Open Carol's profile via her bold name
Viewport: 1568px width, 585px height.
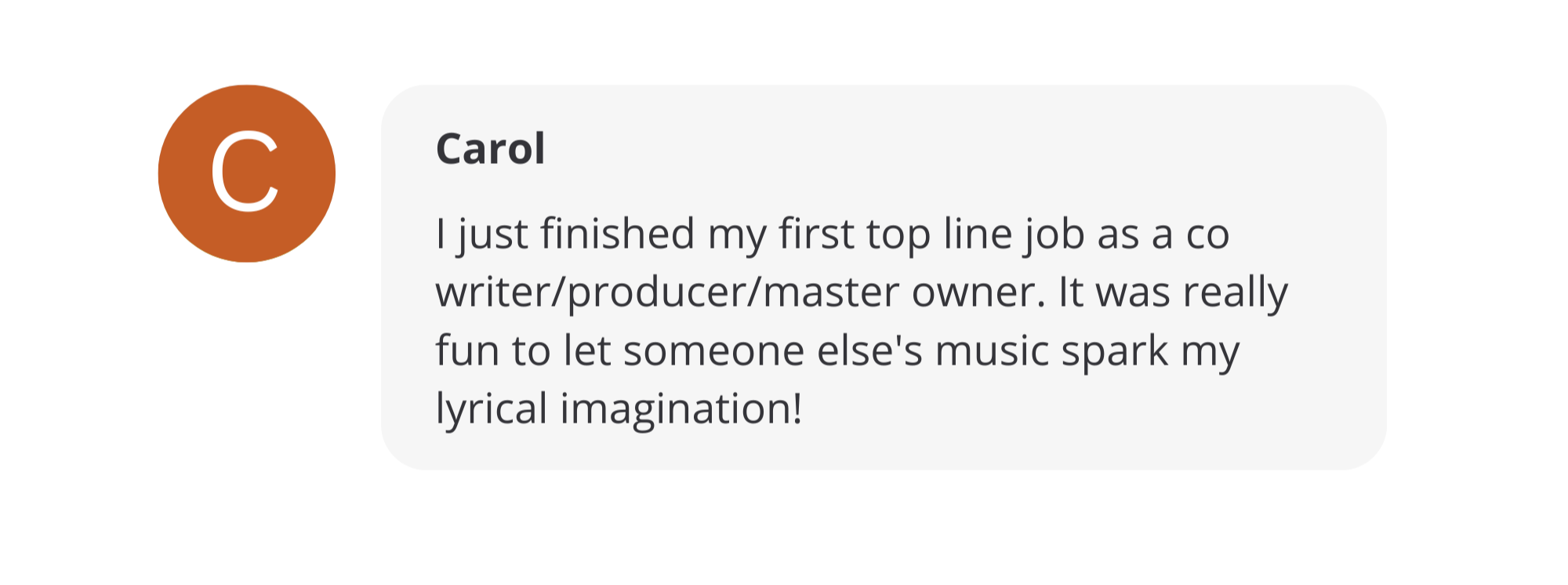click(x=490, y=148)
